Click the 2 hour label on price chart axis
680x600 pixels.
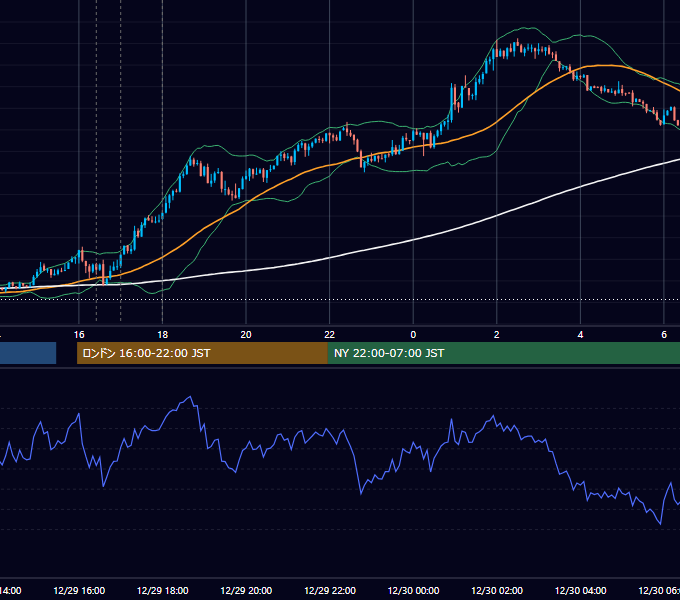[x=497, y=335]
